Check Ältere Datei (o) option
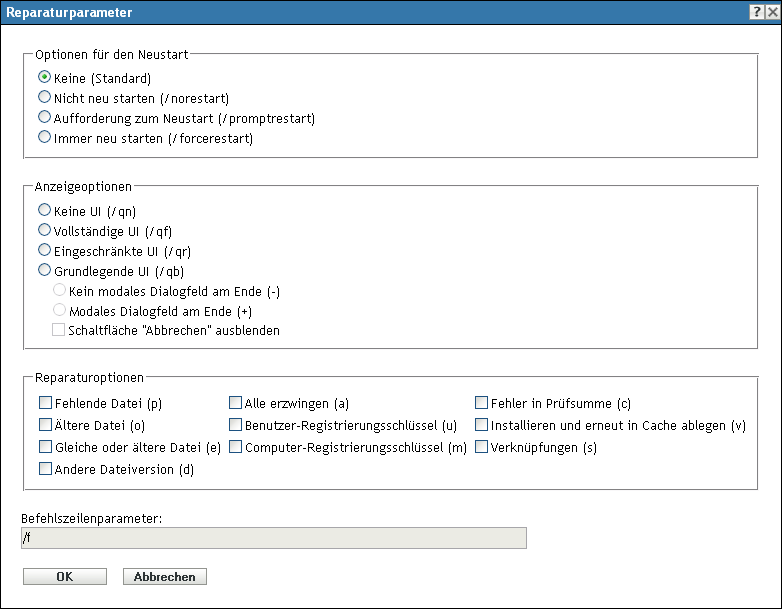 (x=45, y=425)
